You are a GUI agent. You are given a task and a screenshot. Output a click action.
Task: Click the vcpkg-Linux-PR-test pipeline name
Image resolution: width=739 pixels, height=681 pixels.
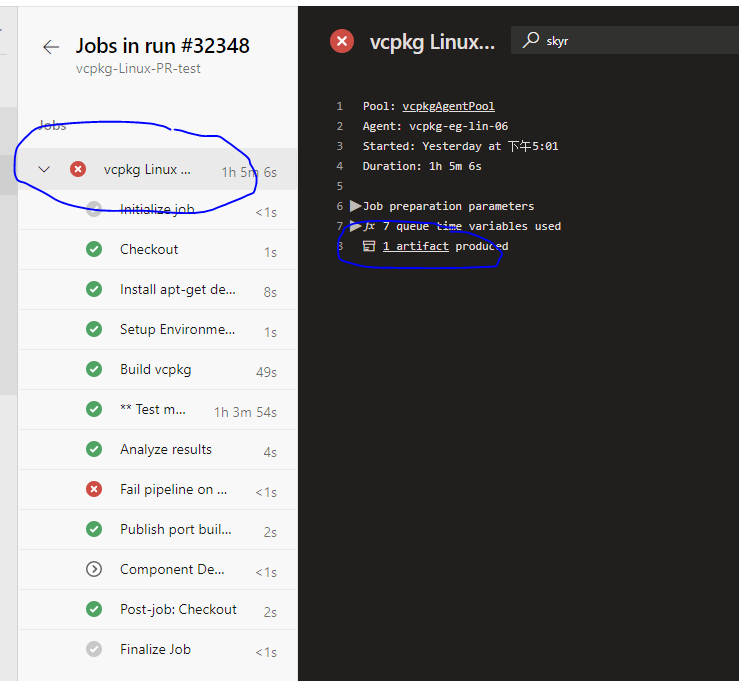(138, 69)
